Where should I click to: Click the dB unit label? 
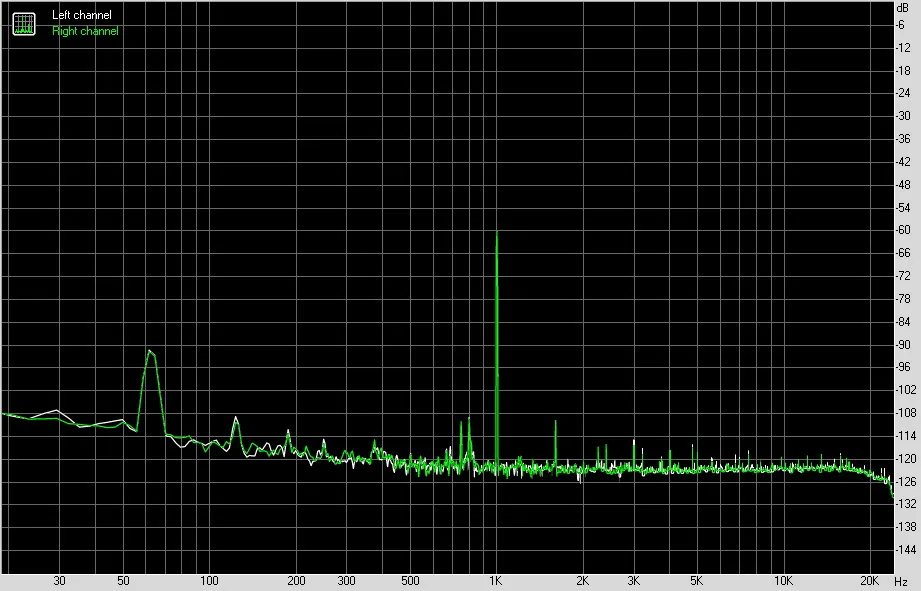point(903,8)
